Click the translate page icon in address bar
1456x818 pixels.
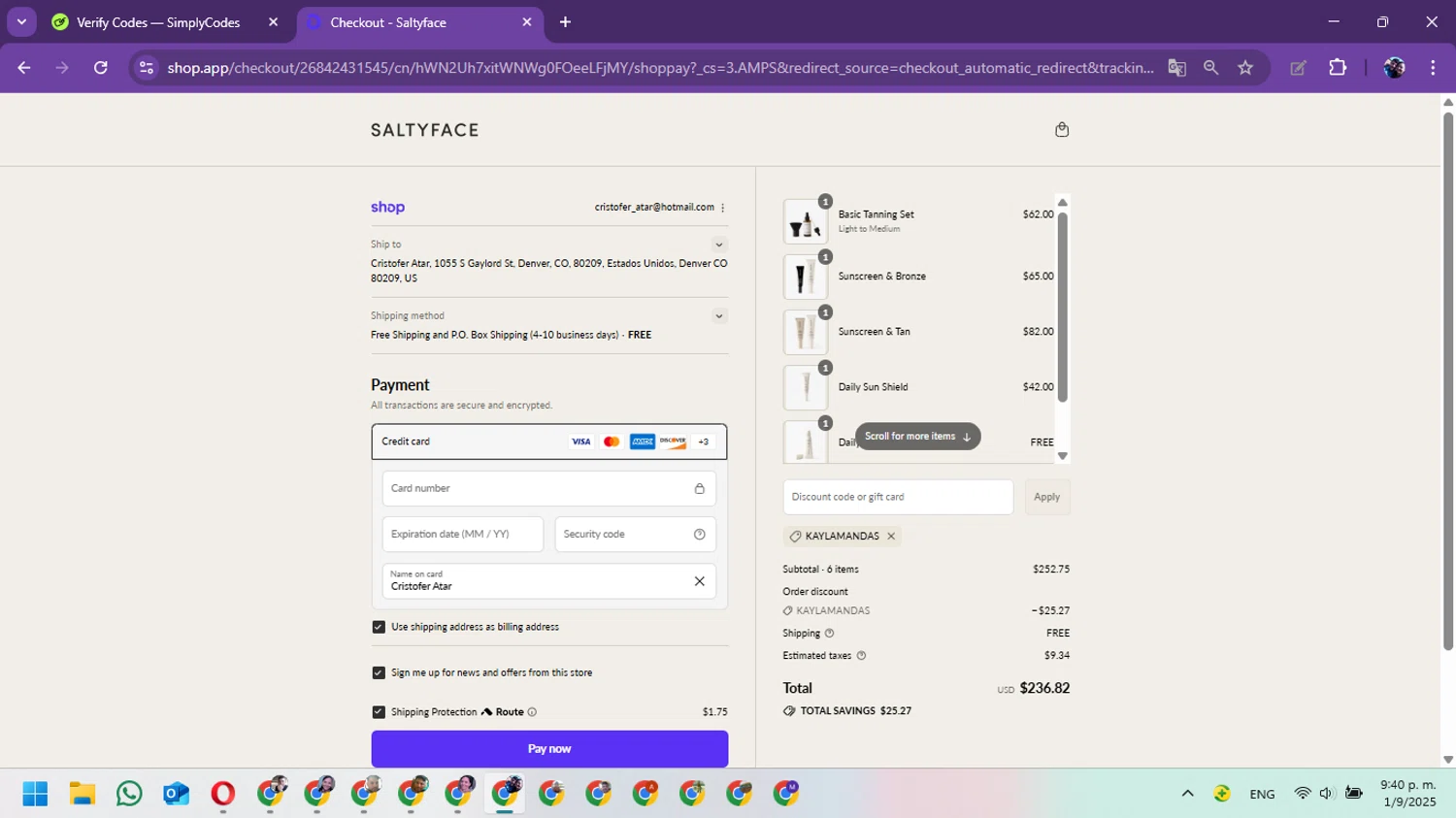[x=1176, y=67]
